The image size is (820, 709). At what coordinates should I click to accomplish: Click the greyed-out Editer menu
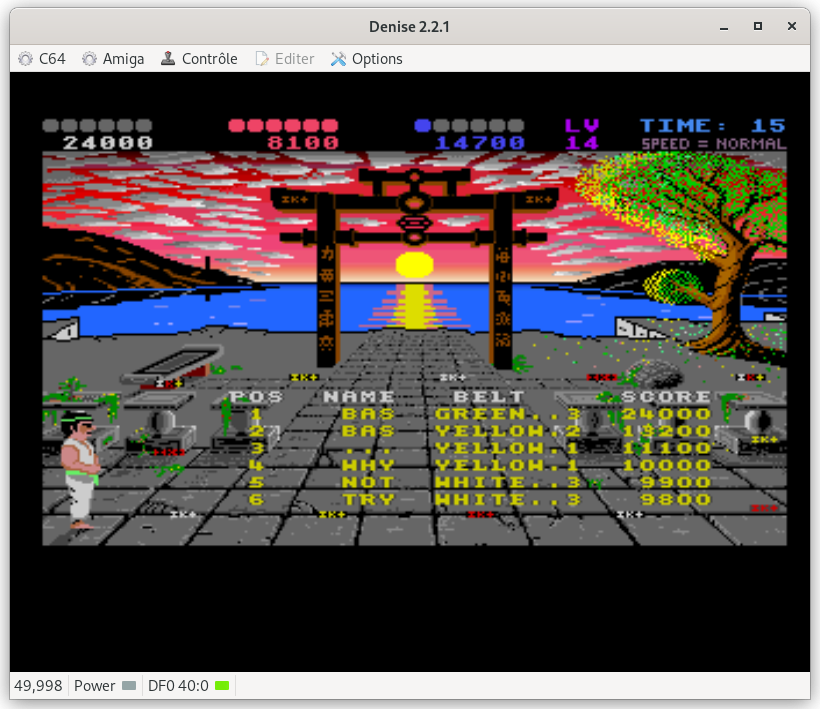[284, 59]
